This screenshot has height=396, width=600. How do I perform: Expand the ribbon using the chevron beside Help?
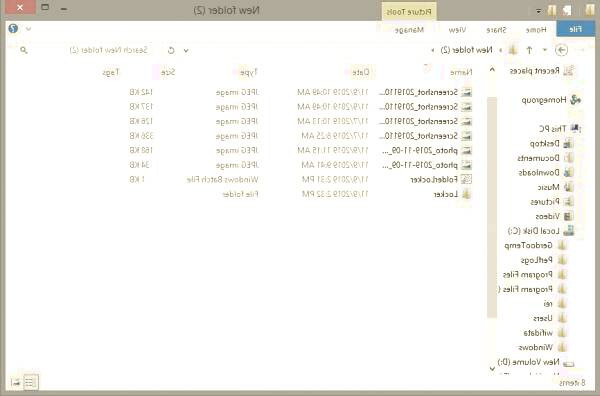pos(28,29)
